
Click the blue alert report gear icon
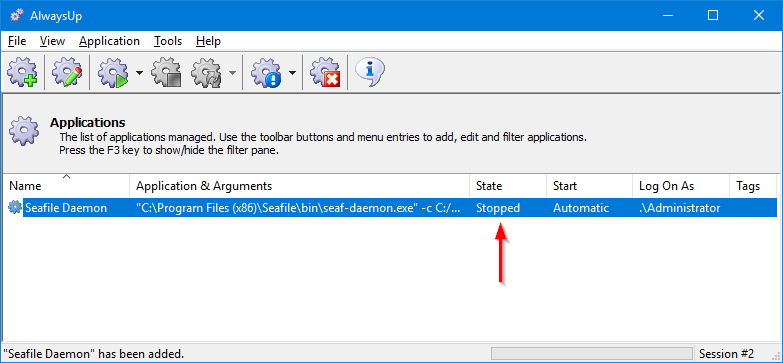point(266,73)
